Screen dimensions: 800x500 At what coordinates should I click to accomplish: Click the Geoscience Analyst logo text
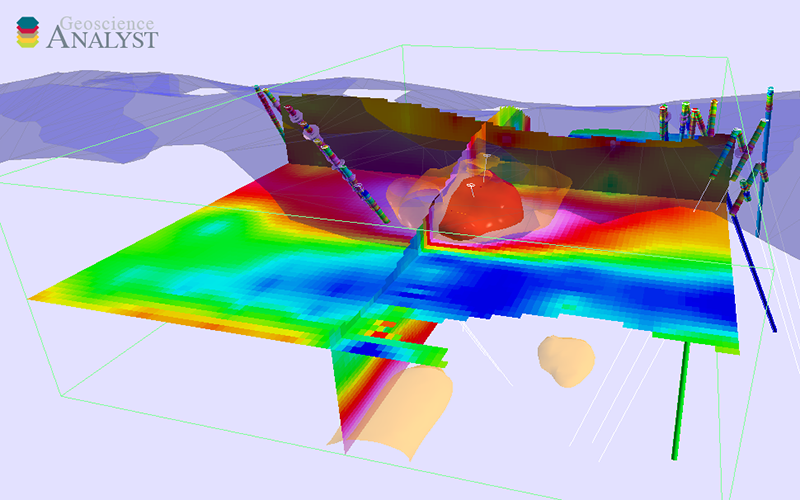pos(103,34)
